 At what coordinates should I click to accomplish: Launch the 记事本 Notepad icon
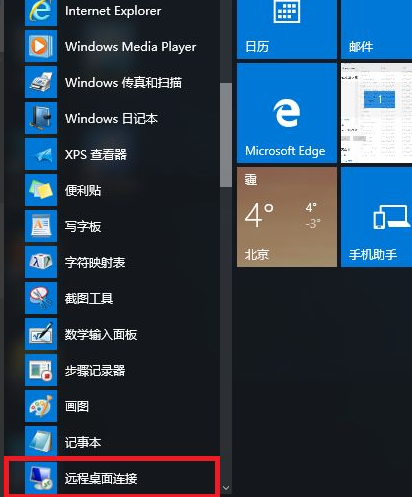click(41, 442)
